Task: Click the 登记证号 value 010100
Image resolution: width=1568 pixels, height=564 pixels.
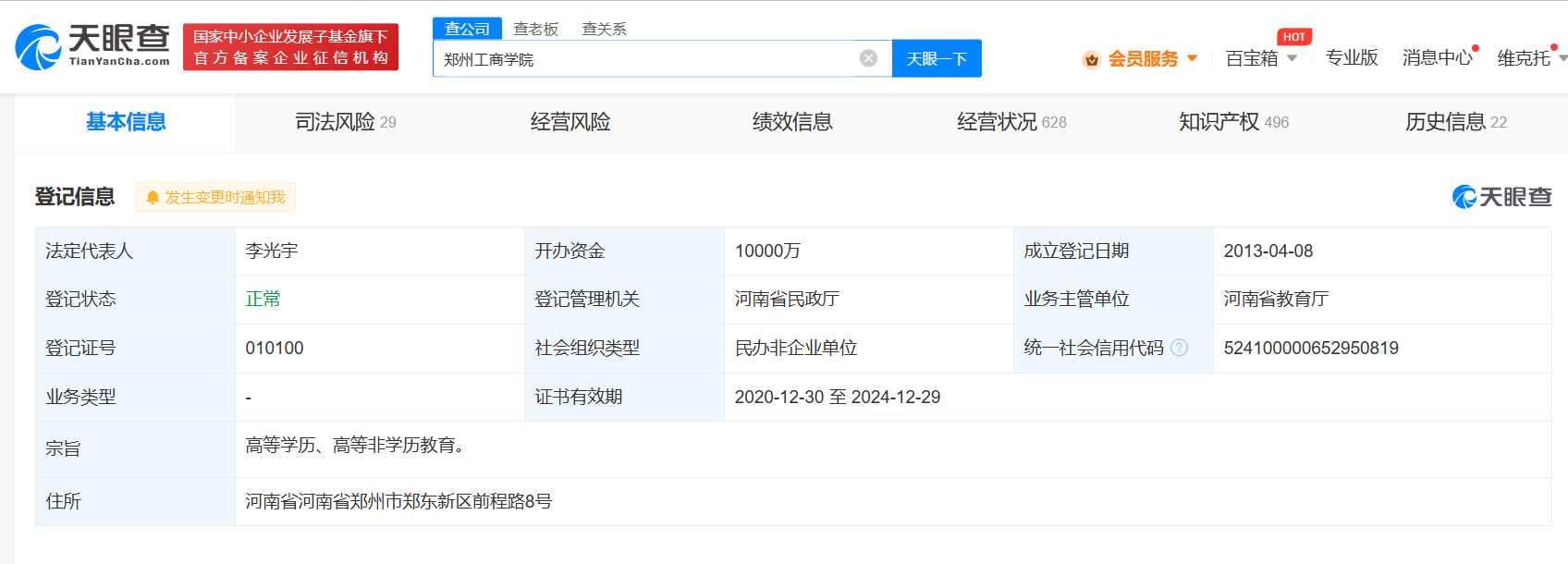Action: 275,348
